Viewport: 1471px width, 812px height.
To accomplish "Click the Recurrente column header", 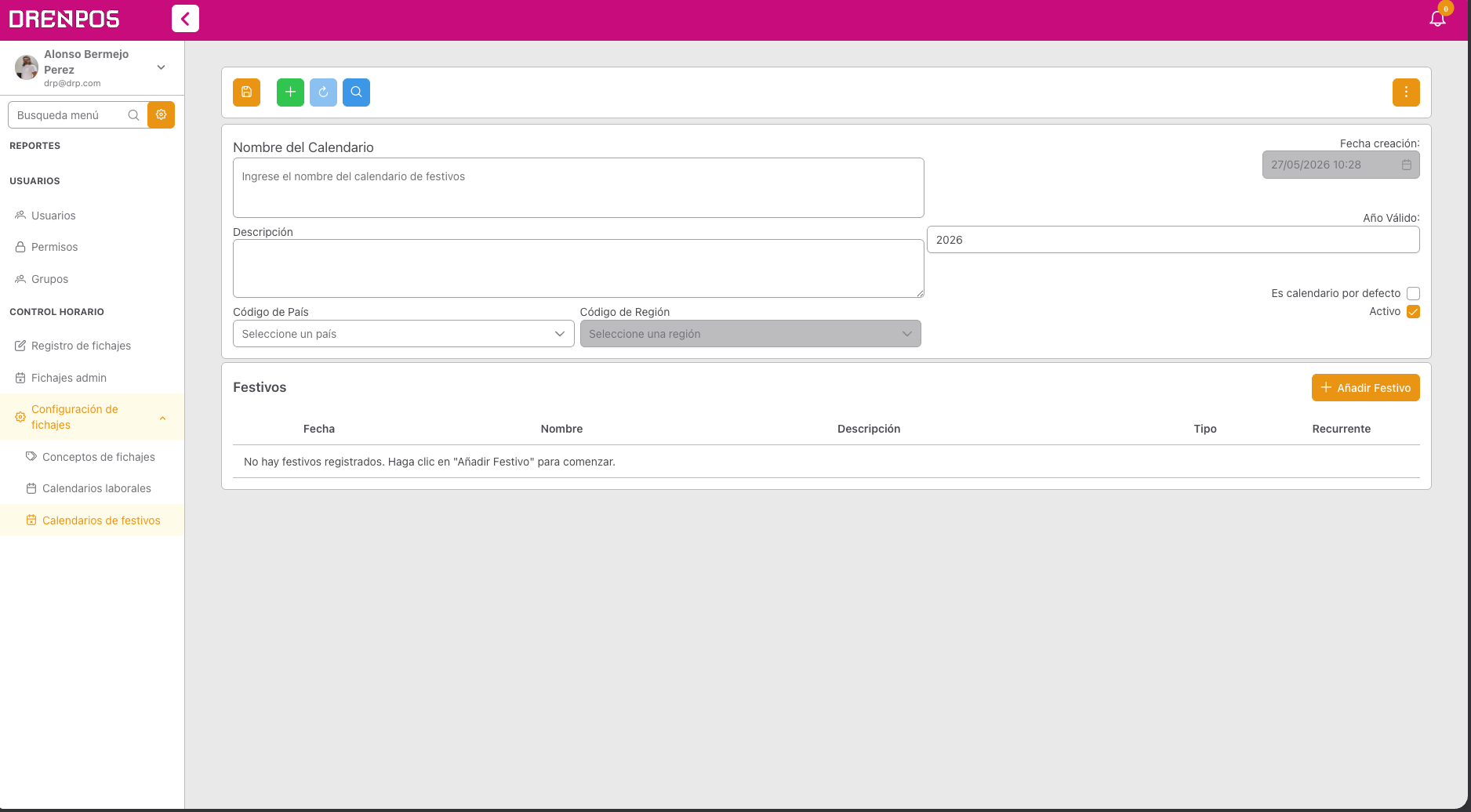I will [x=1342, y=429].
